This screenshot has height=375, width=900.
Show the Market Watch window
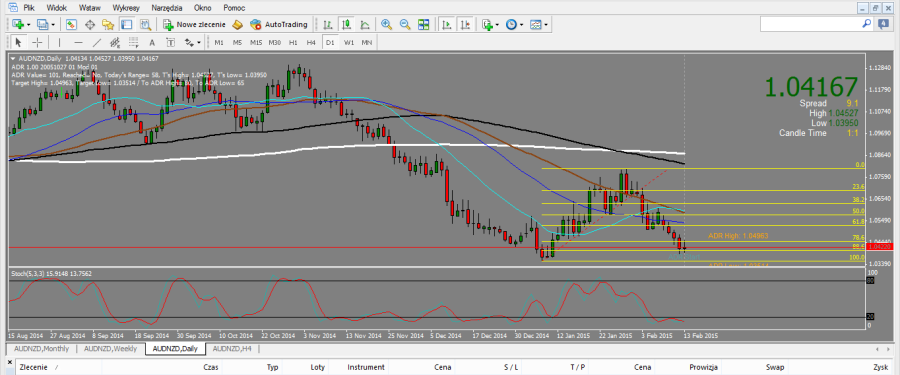point(71,25)
